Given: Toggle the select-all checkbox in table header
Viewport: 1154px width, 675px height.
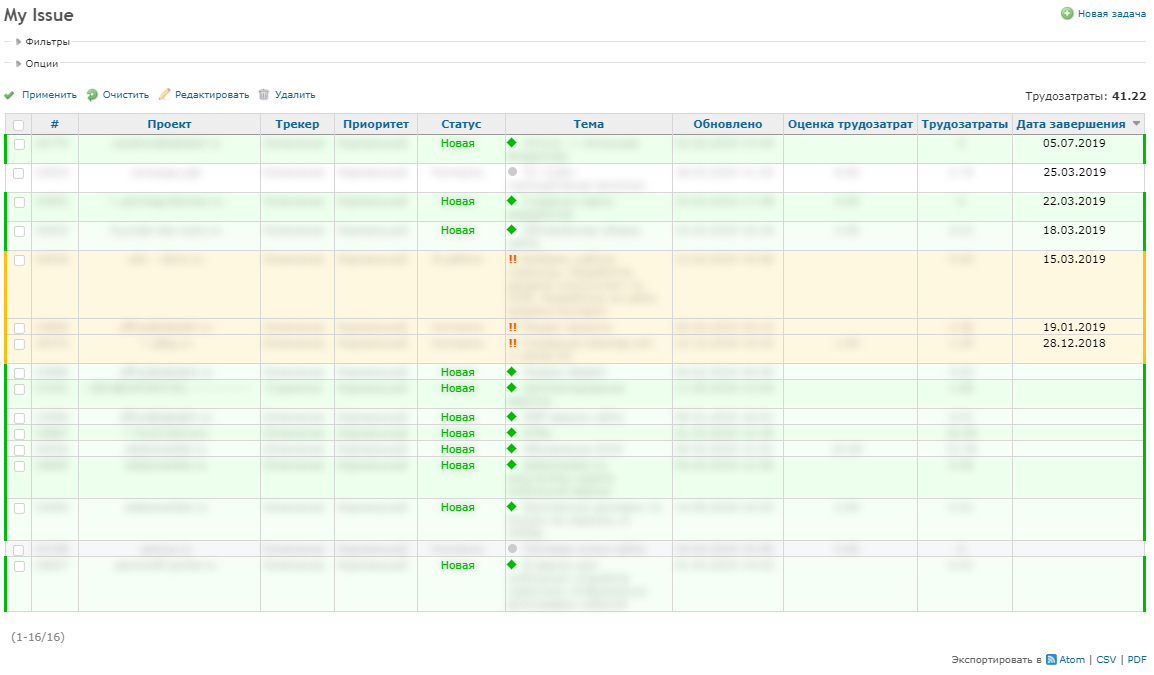Looking at the screenshot, I should click(x=19, y=125).
